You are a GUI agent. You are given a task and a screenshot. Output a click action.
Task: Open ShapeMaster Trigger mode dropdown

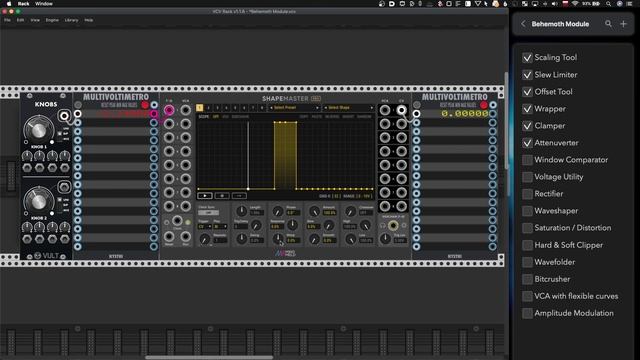coord(204,226)
